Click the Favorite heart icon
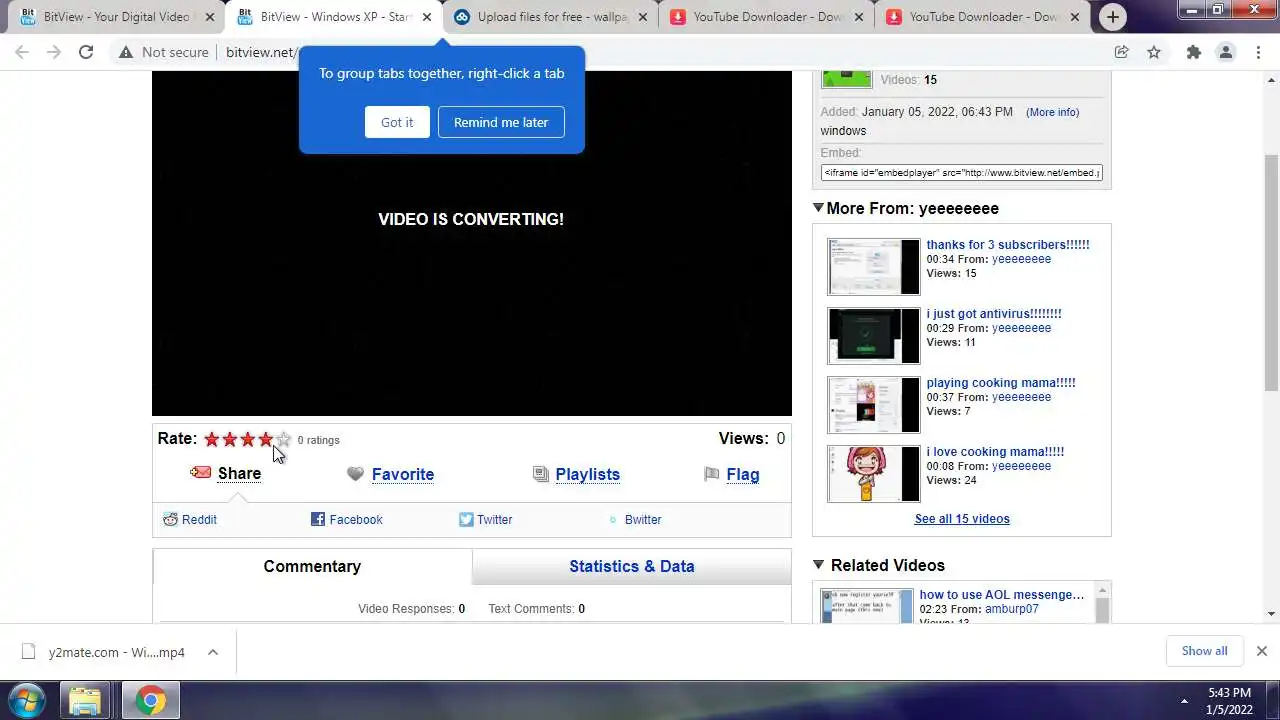 click(x=356, y=474)
